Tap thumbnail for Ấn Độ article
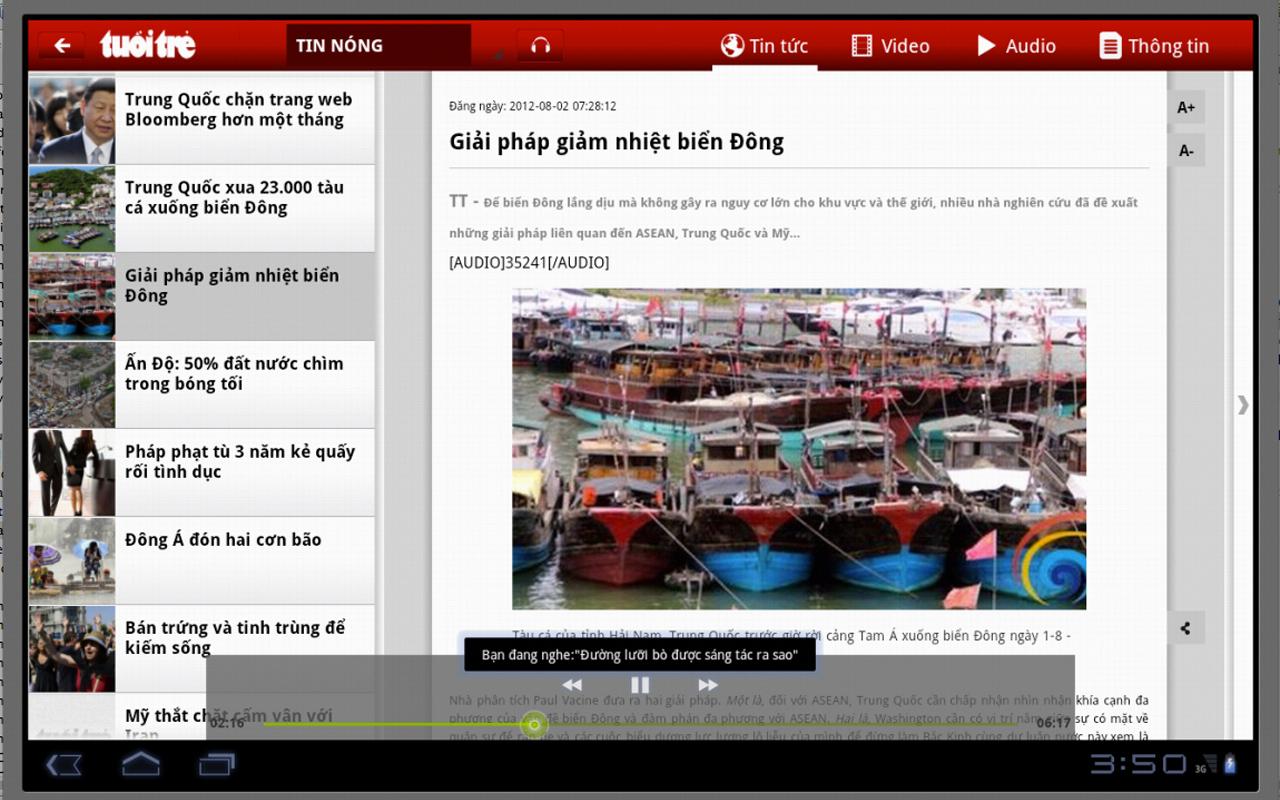 pos(72,384)
